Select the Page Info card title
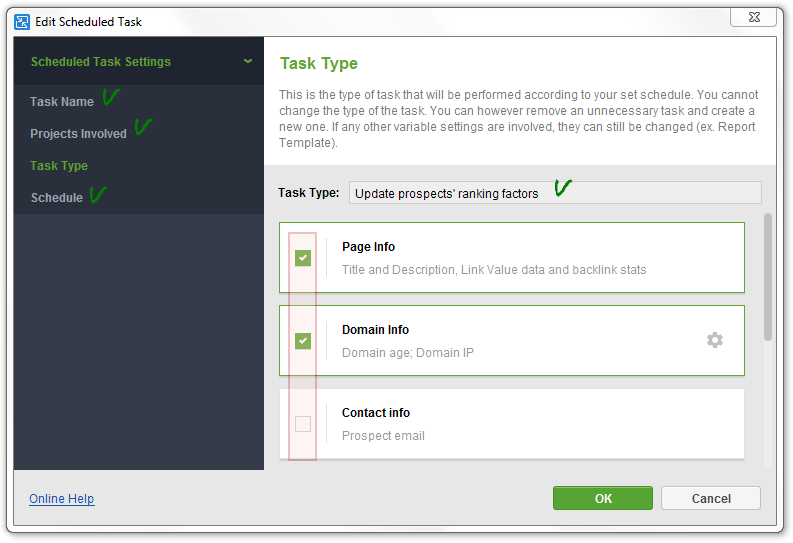The width and height of the screenshot is (793, 543). tap(368, 247)
